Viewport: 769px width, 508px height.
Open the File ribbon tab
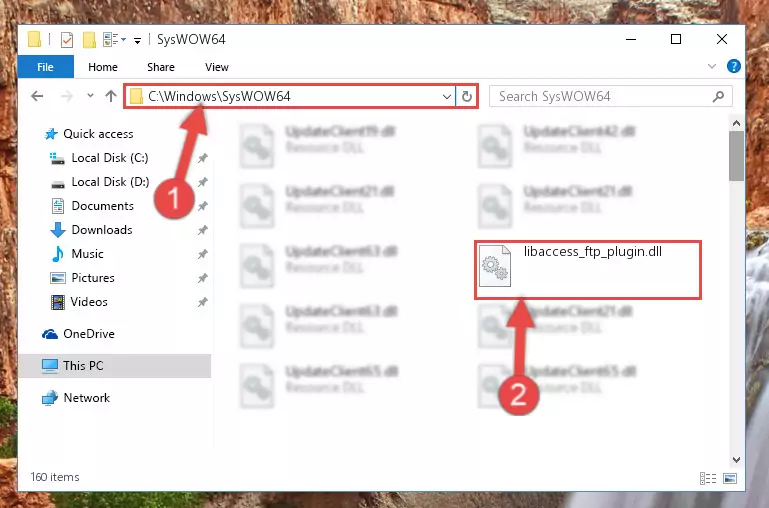[x=46, y=67]
